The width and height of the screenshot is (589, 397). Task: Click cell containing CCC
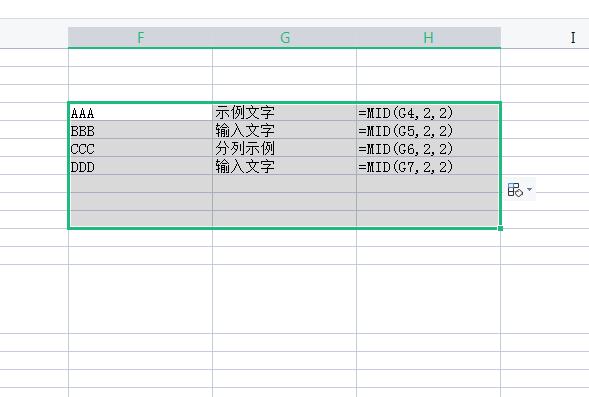click(140, 148)
